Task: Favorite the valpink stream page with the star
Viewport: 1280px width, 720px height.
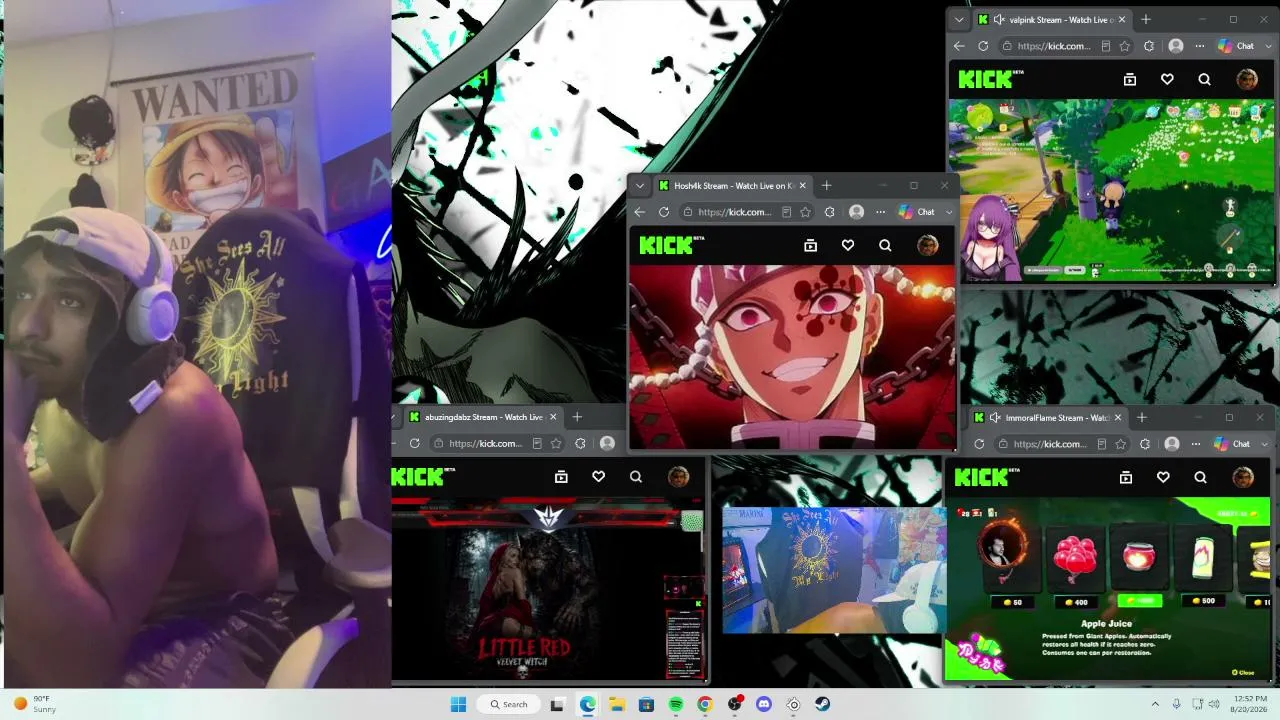Action: click(1125, 46)
